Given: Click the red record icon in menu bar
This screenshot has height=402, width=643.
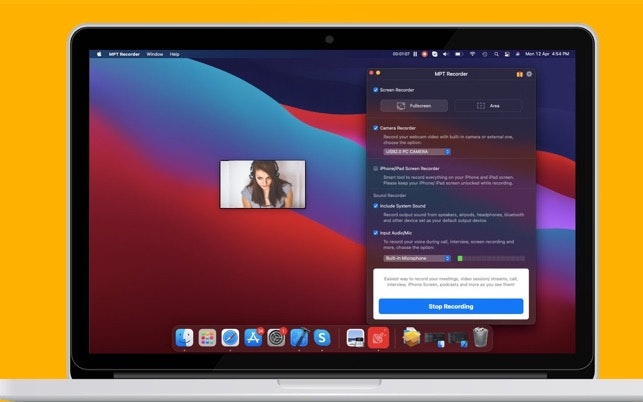Looking at the screenshot, I should [x=425, y=54].
